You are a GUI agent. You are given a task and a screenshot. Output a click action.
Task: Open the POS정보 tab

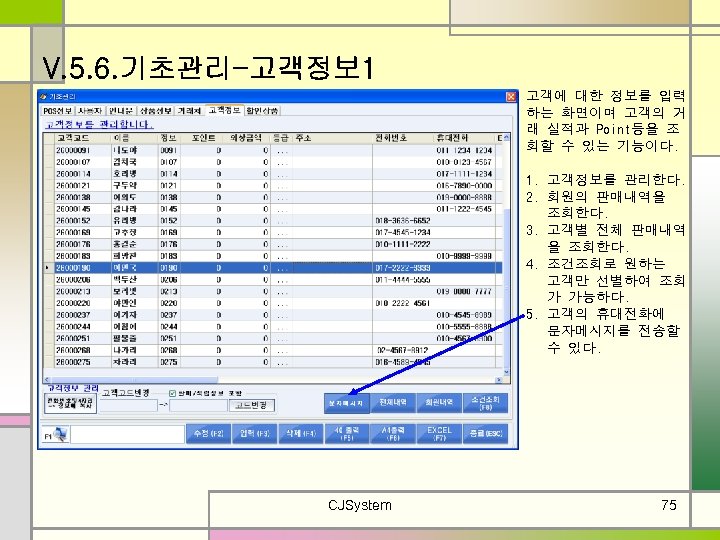(x=57, y=111)
